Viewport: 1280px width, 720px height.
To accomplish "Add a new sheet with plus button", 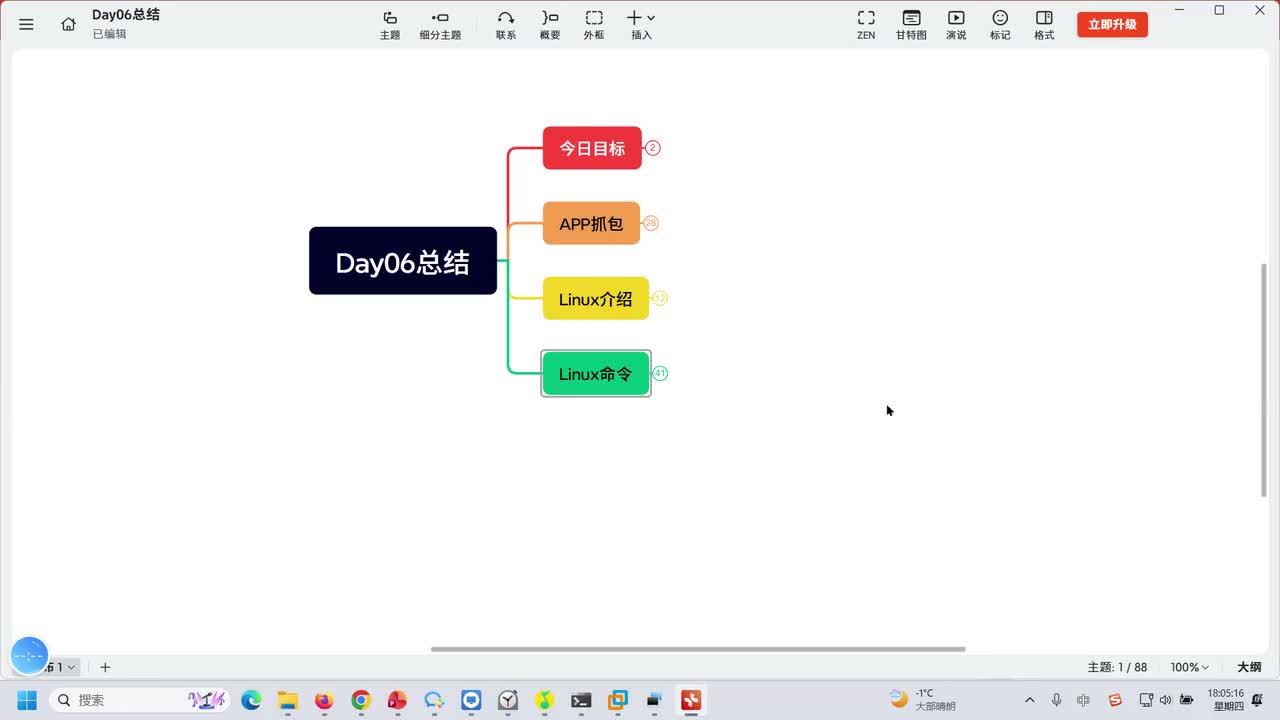I will [105, 667].
